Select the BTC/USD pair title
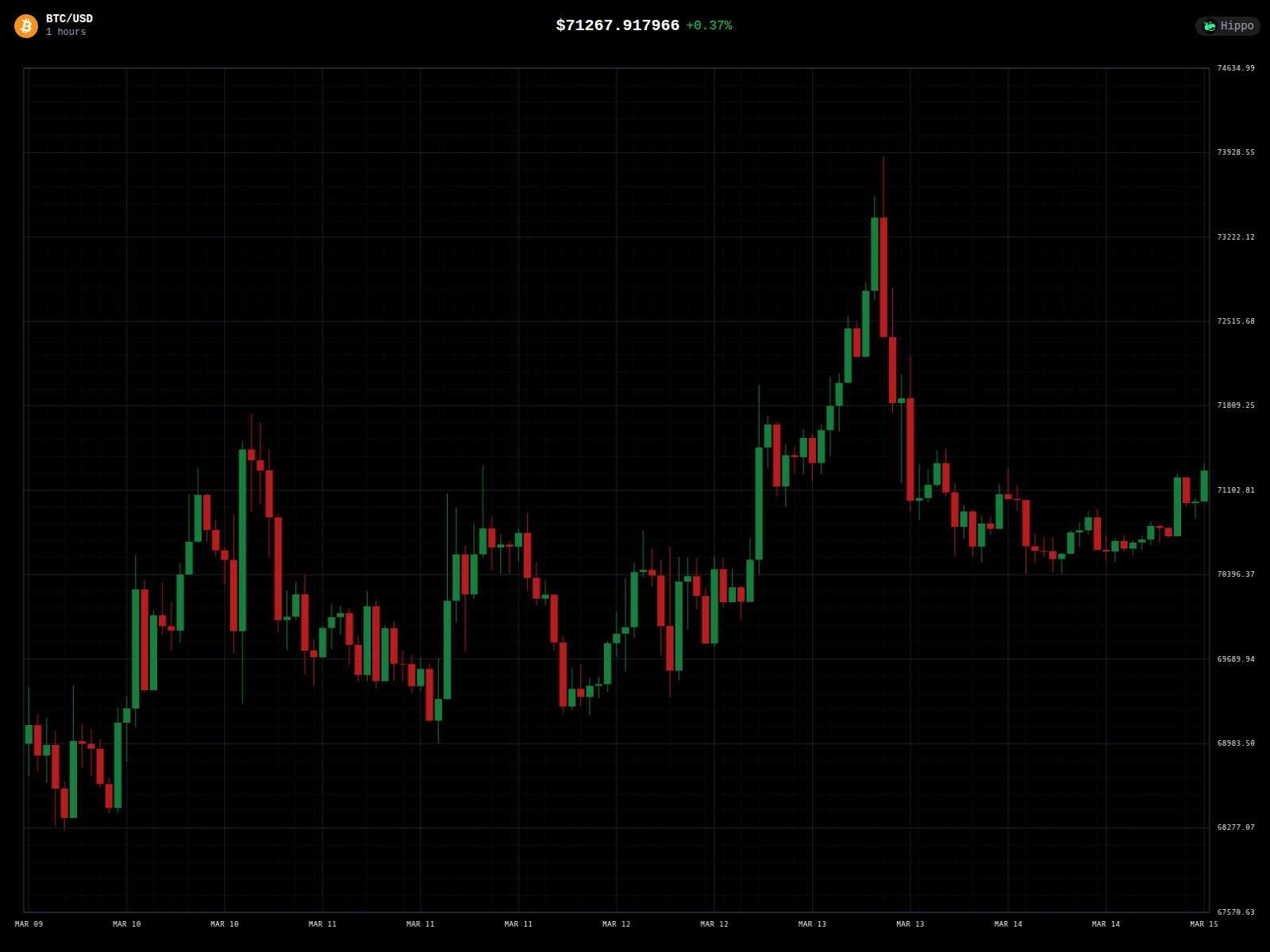The height and width of the screenshot is (952, 1270). pos(69,18)
